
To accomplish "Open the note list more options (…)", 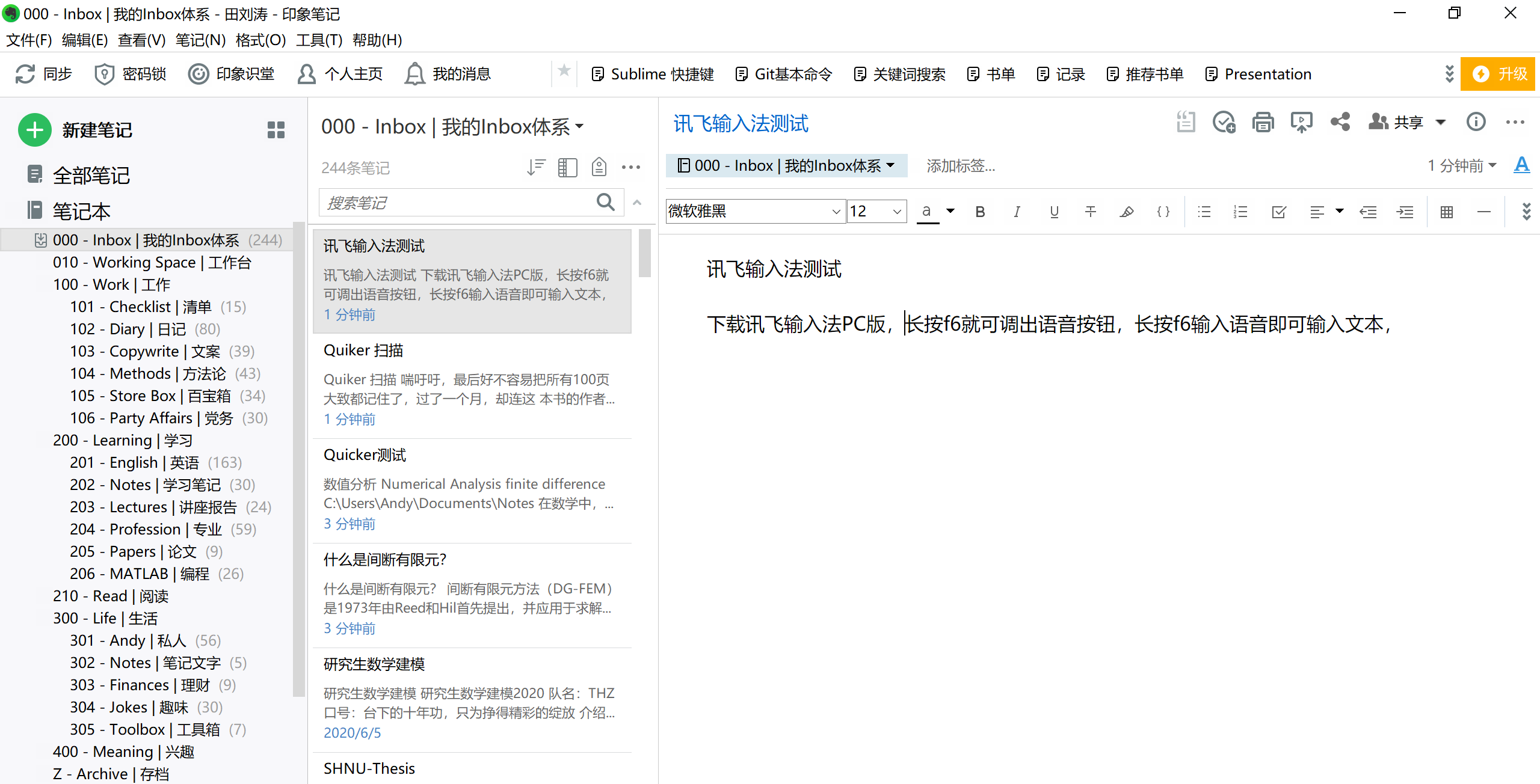I will (631, 167).
